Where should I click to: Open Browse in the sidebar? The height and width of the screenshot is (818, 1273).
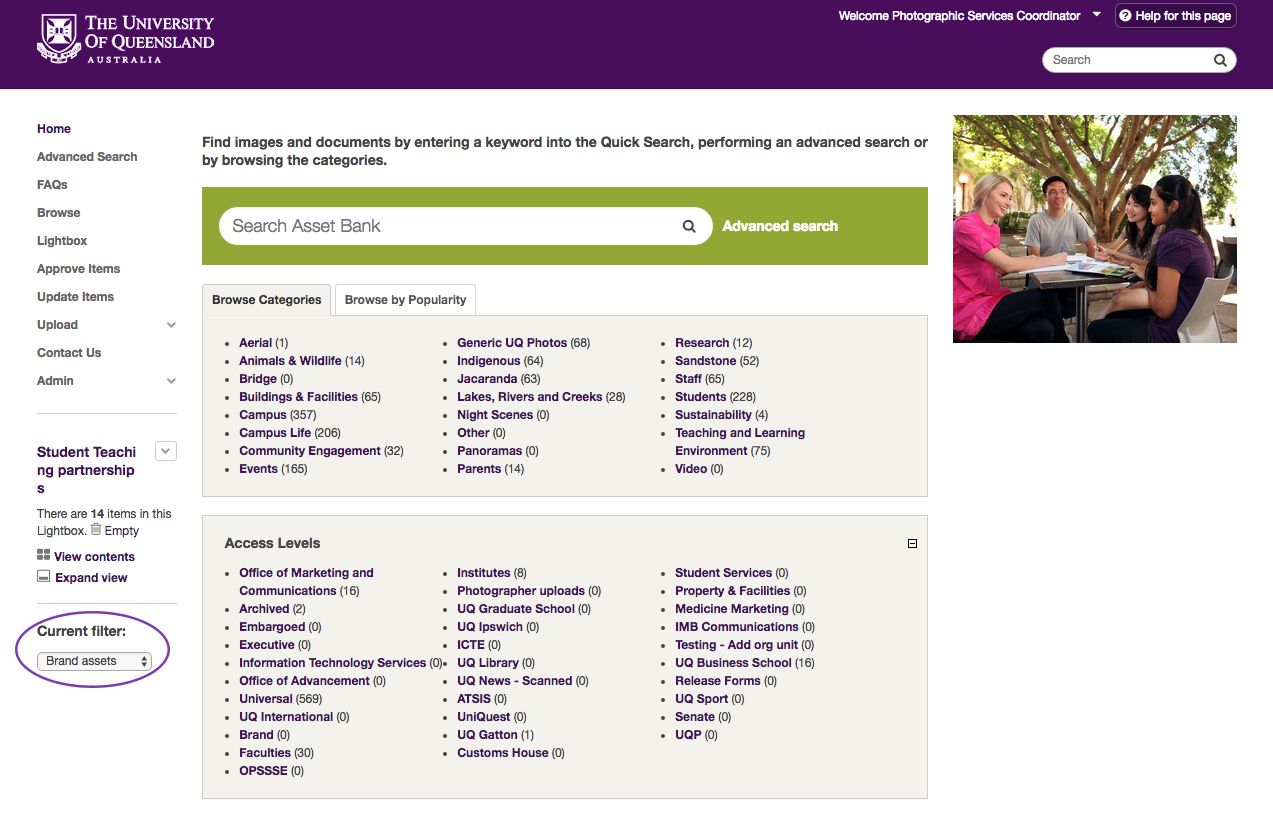click(x=58, y=213)
